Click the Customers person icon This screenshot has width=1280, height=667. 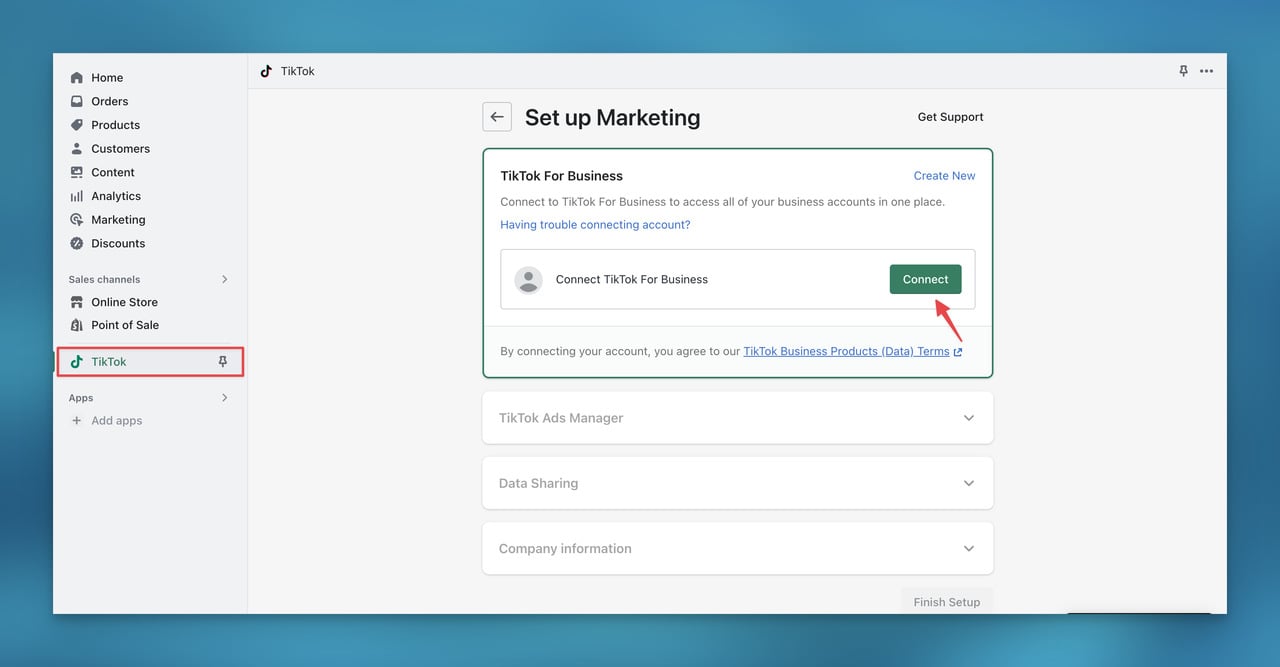tap(77, 149)
